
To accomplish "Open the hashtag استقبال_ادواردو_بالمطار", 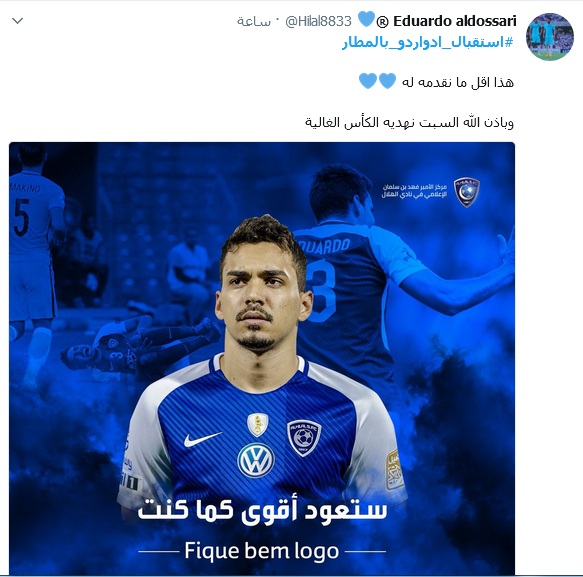I will [428, 42].
